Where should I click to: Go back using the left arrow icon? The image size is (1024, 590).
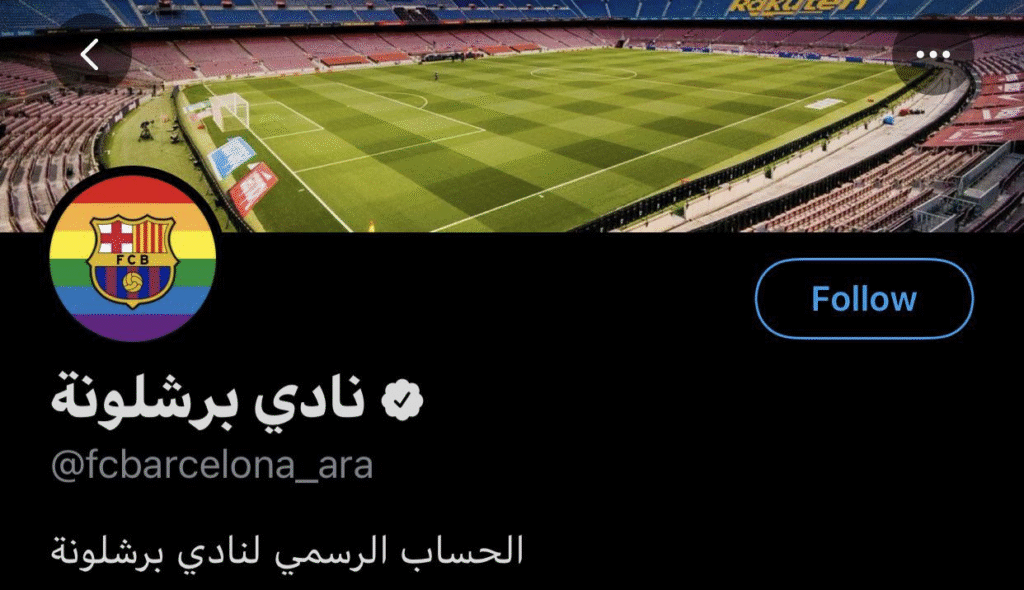coord(90,54)
